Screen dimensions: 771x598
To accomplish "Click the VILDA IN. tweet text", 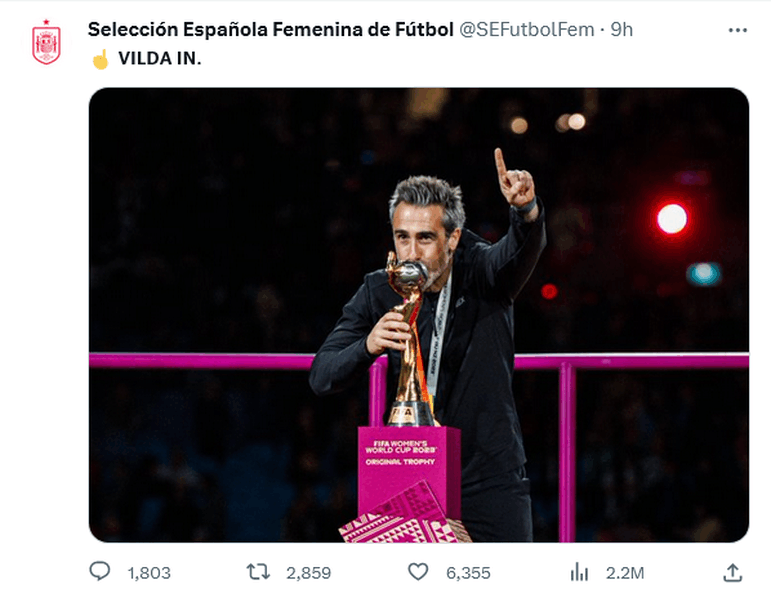I will (x=159, y=58).
